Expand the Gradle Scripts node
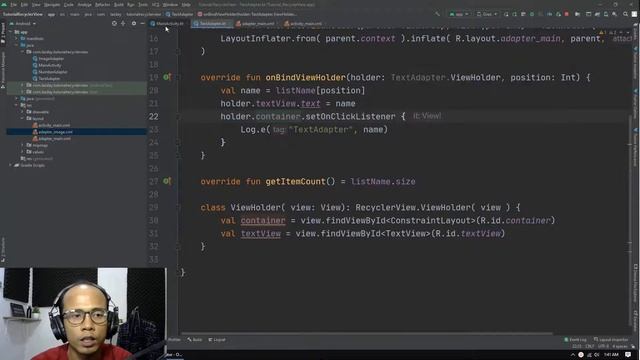The image size is (640, 360). (11, 165)
